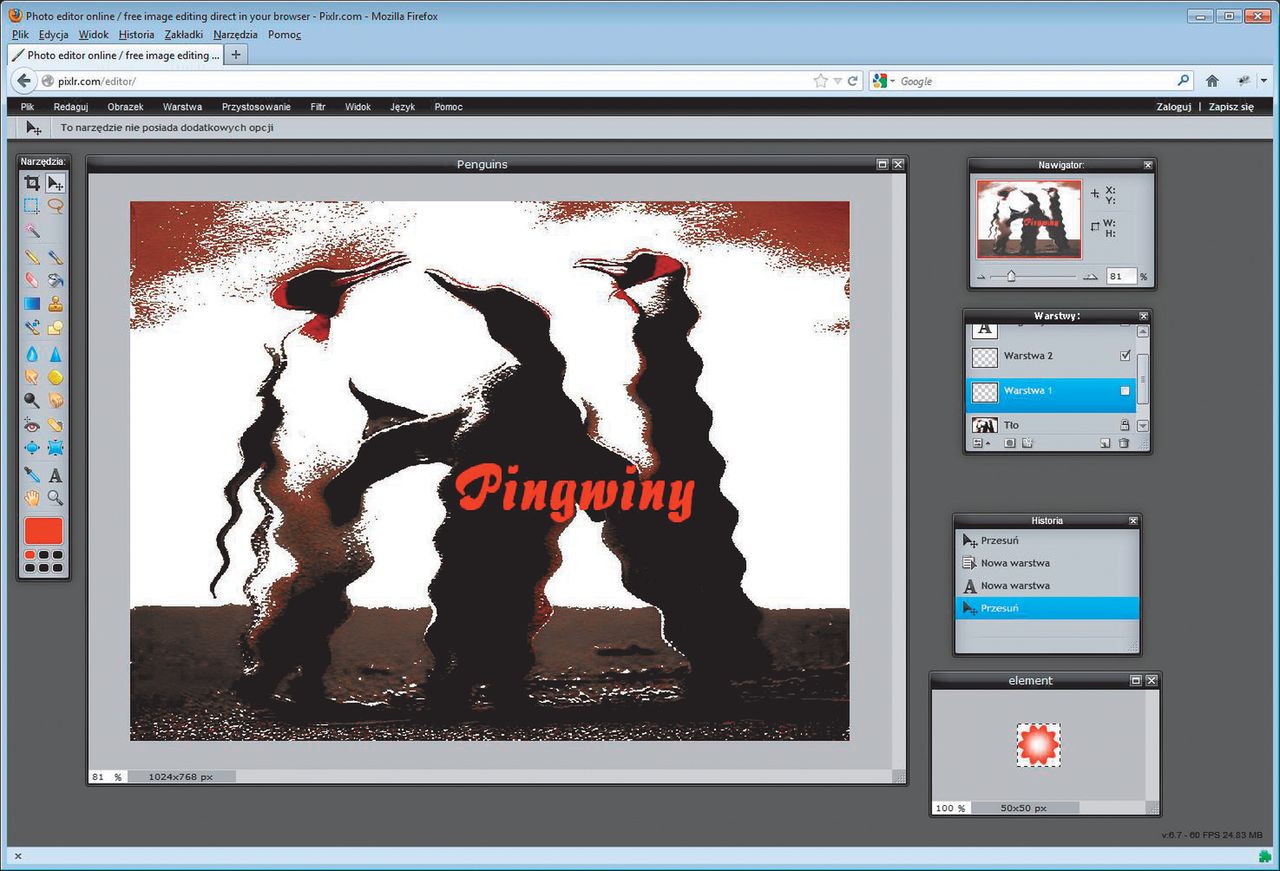Select the Type text tool

56,475
